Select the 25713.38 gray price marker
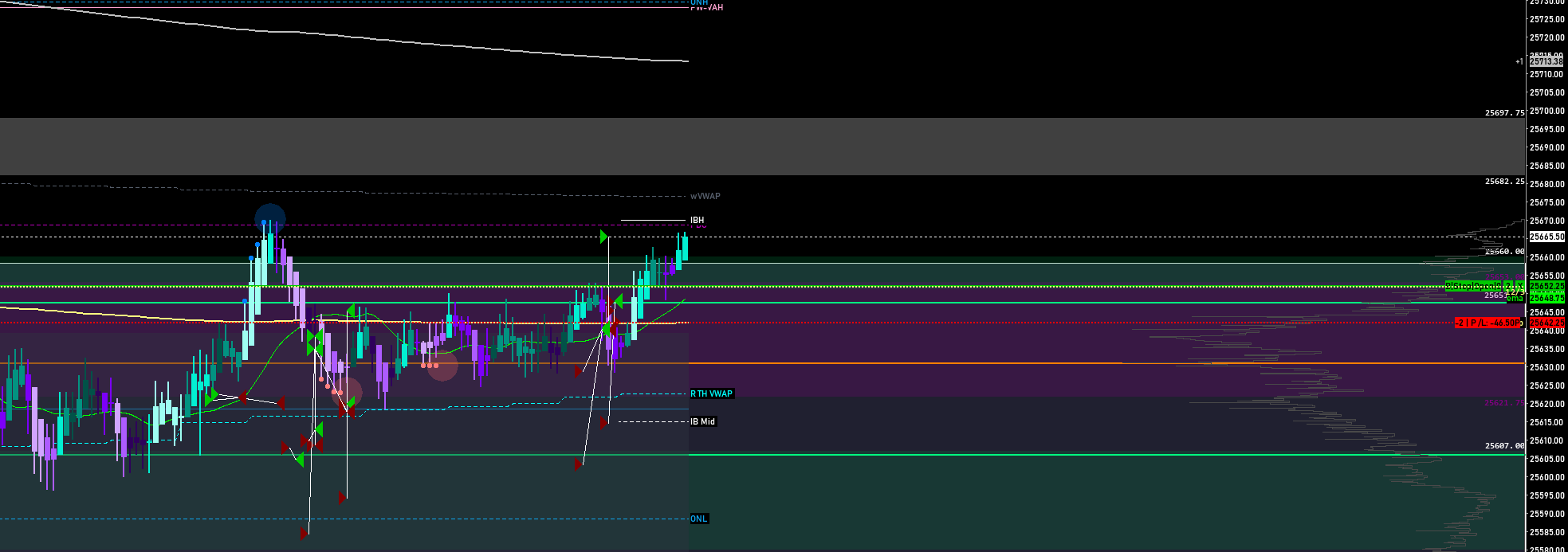 tap(1546, 61)
